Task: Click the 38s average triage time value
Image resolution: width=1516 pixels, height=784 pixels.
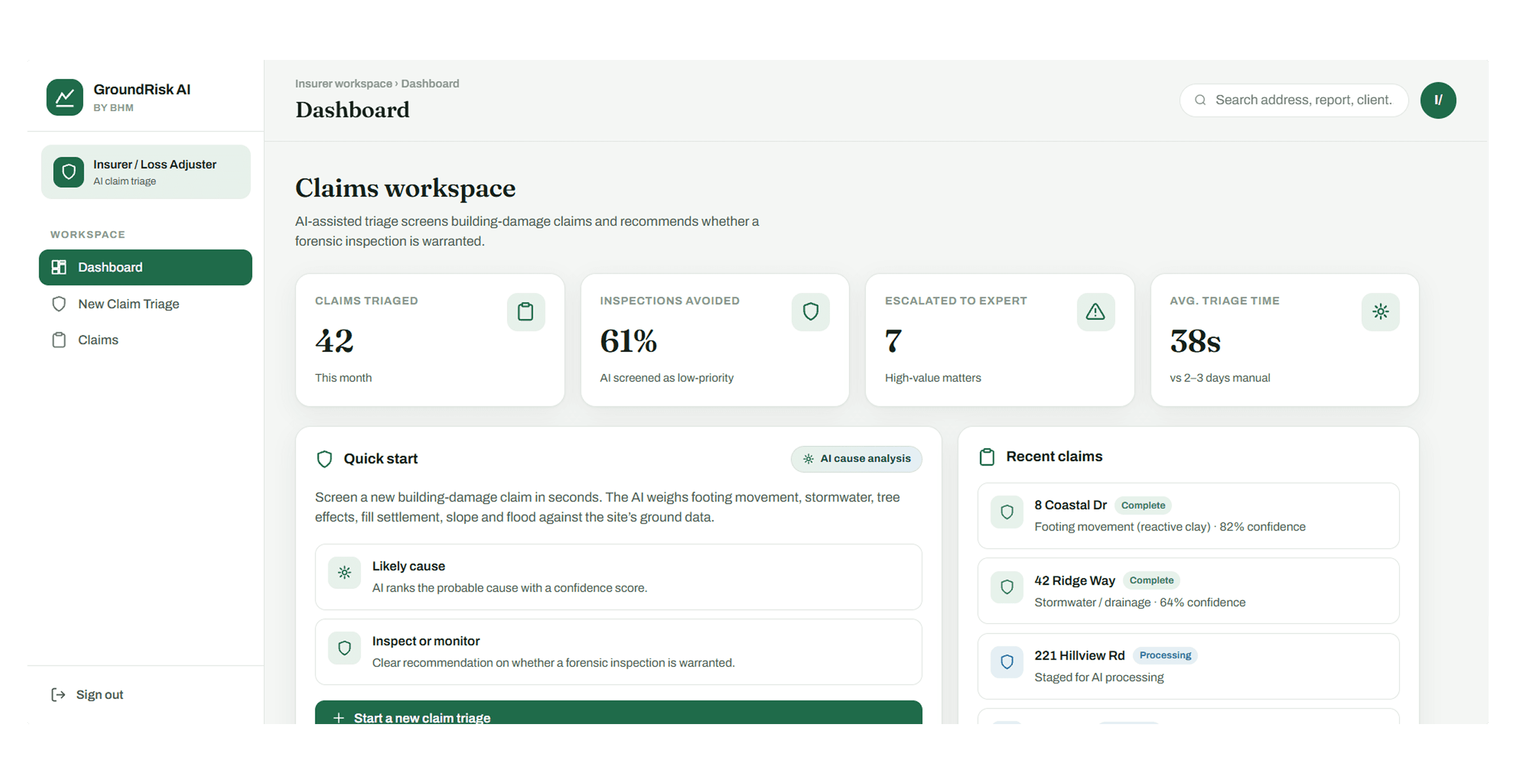Action: click(1195, 341)
